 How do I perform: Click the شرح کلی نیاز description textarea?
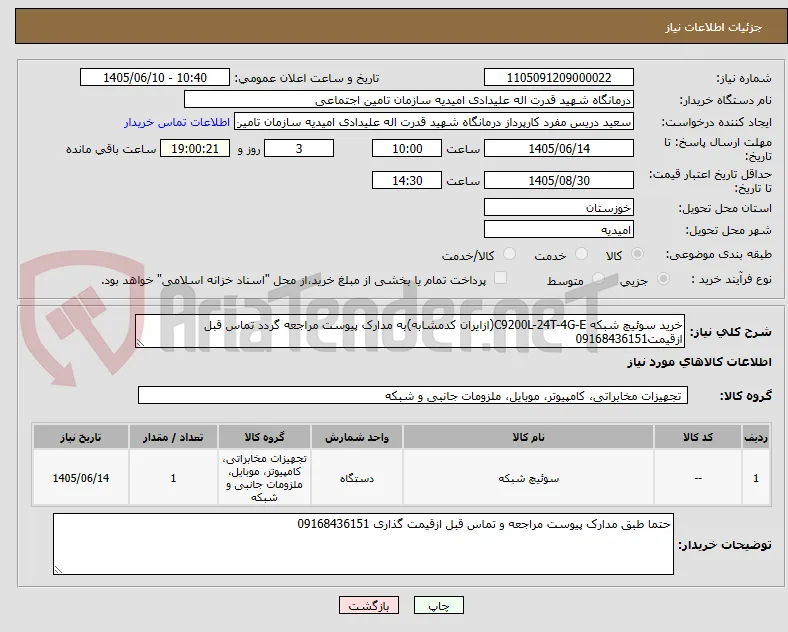(410, 332)
